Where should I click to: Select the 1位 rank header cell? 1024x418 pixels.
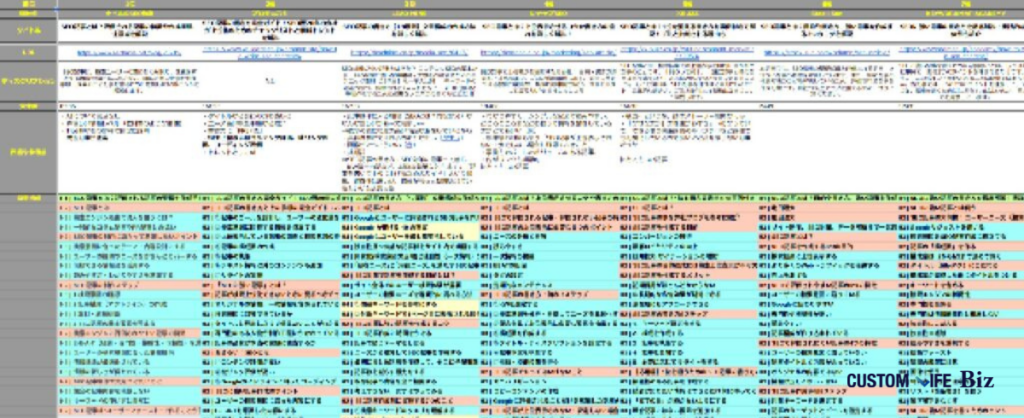pos(129,4)
